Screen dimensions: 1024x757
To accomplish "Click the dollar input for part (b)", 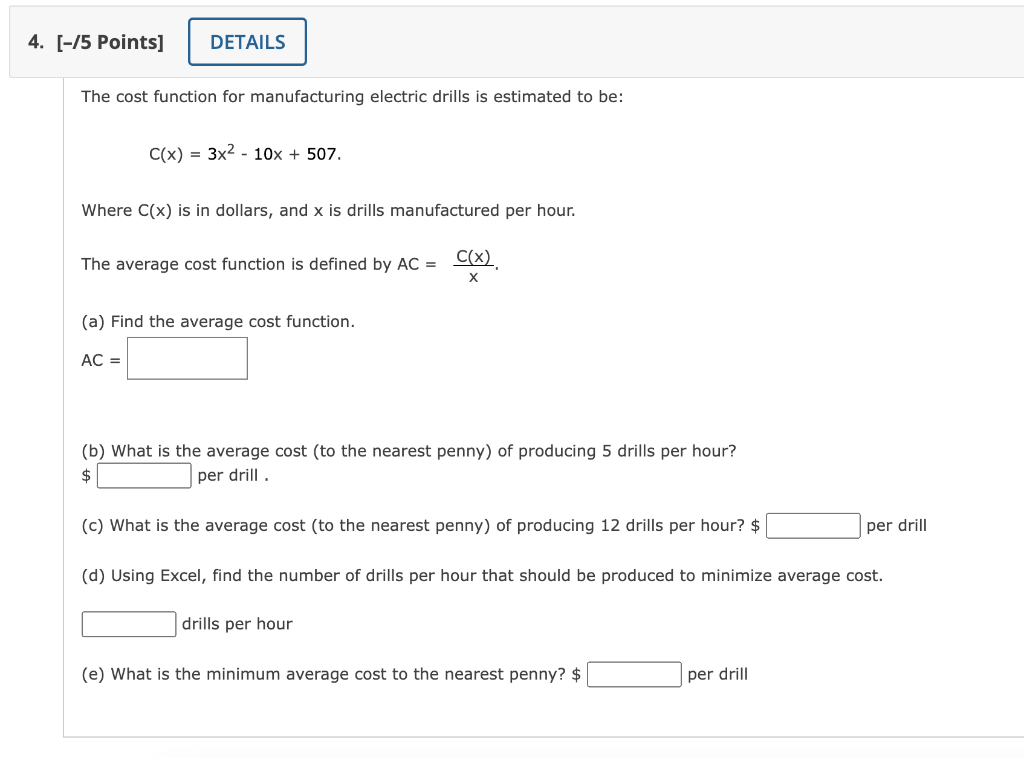I will coord(144,475).
